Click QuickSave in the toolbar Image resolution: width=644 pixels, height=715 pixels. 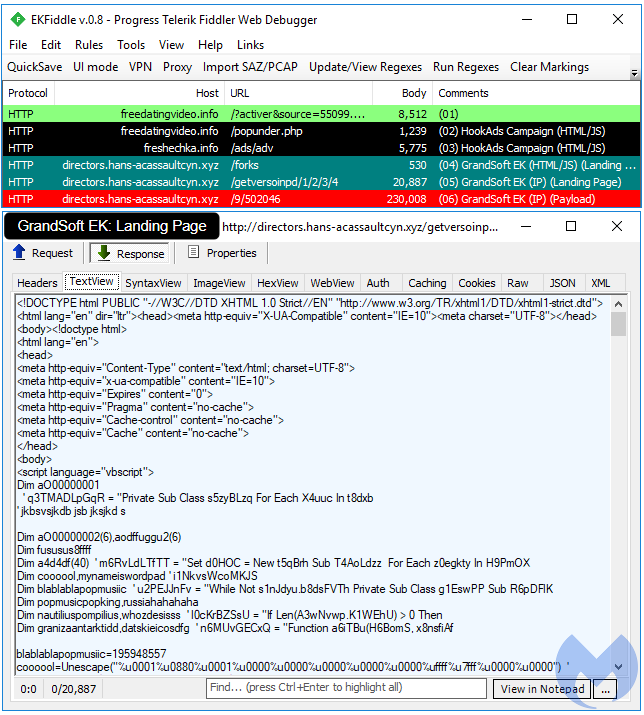[x=35, y=67]
